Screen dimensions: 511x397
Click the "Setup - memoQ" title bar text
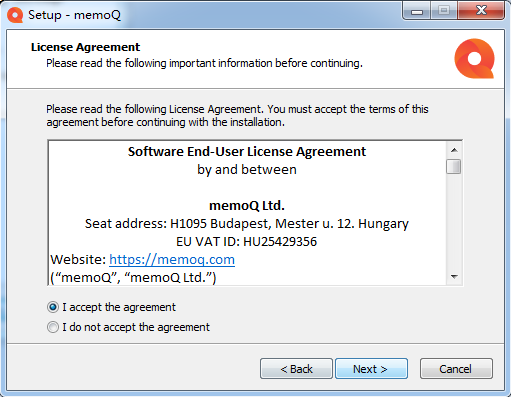click(74, 15)
